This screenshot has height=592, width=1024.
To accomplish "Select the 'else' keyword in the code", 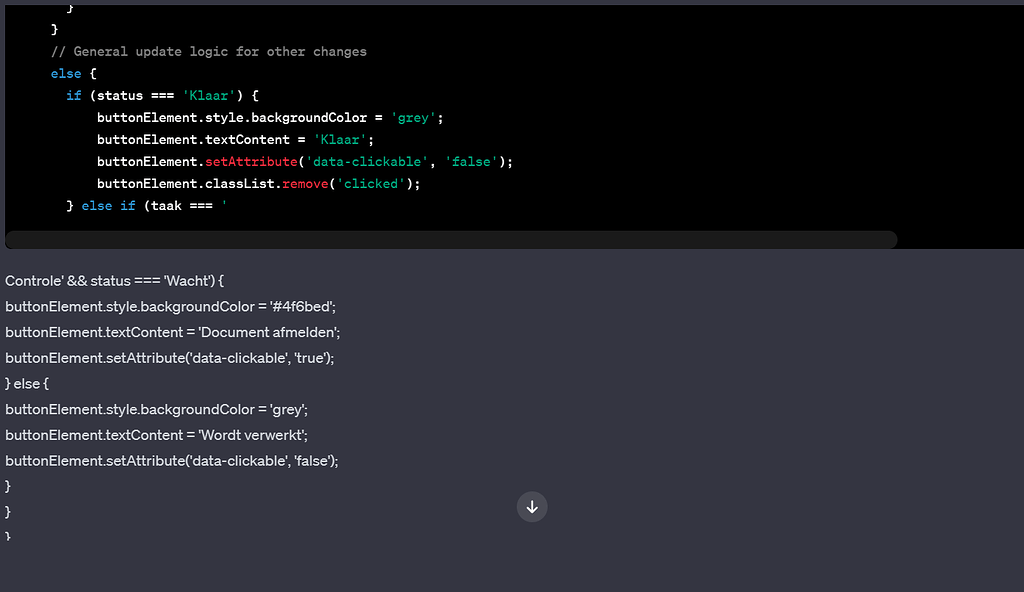I will tap(65, 73).
